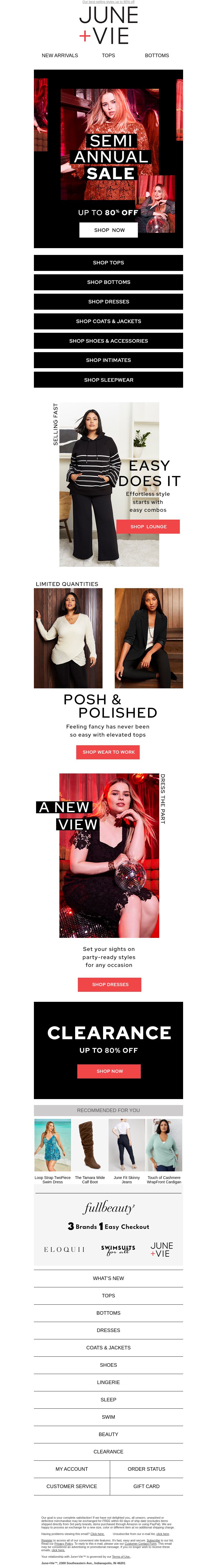Viewport: 217px width, 1568px height.
Task: Click the Eloquii brand logo
Action: [64, 1250]
